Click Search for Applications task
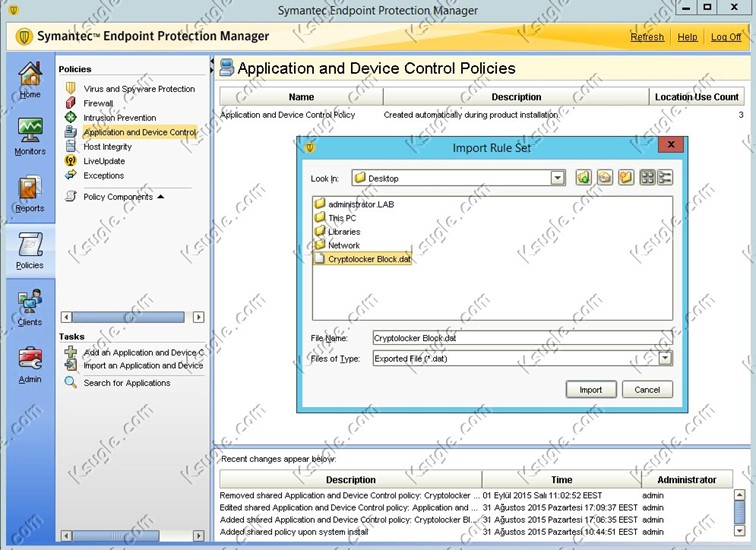 (x=127, y=383)
